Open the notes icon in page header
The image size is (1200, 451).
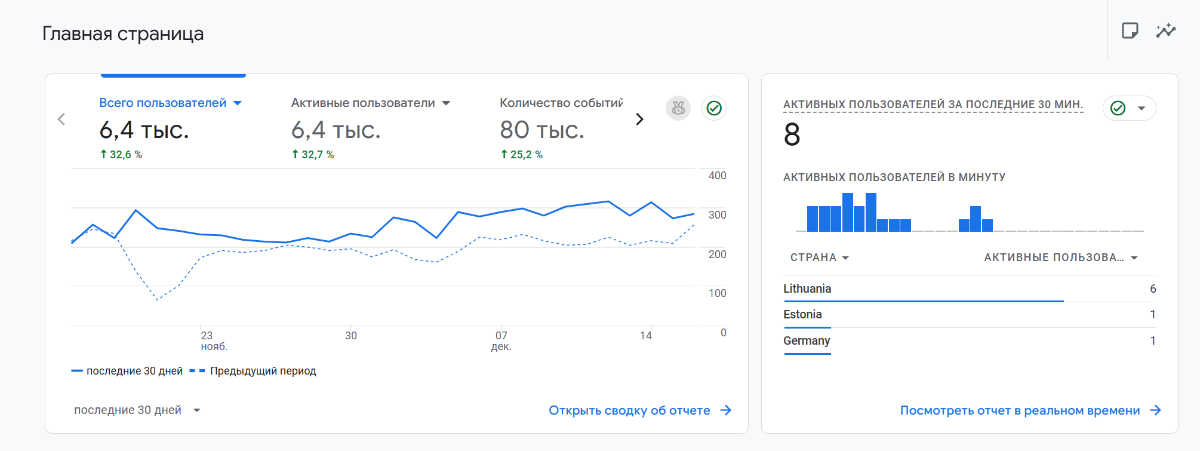pyautogui.click(x=1130, y=31)
